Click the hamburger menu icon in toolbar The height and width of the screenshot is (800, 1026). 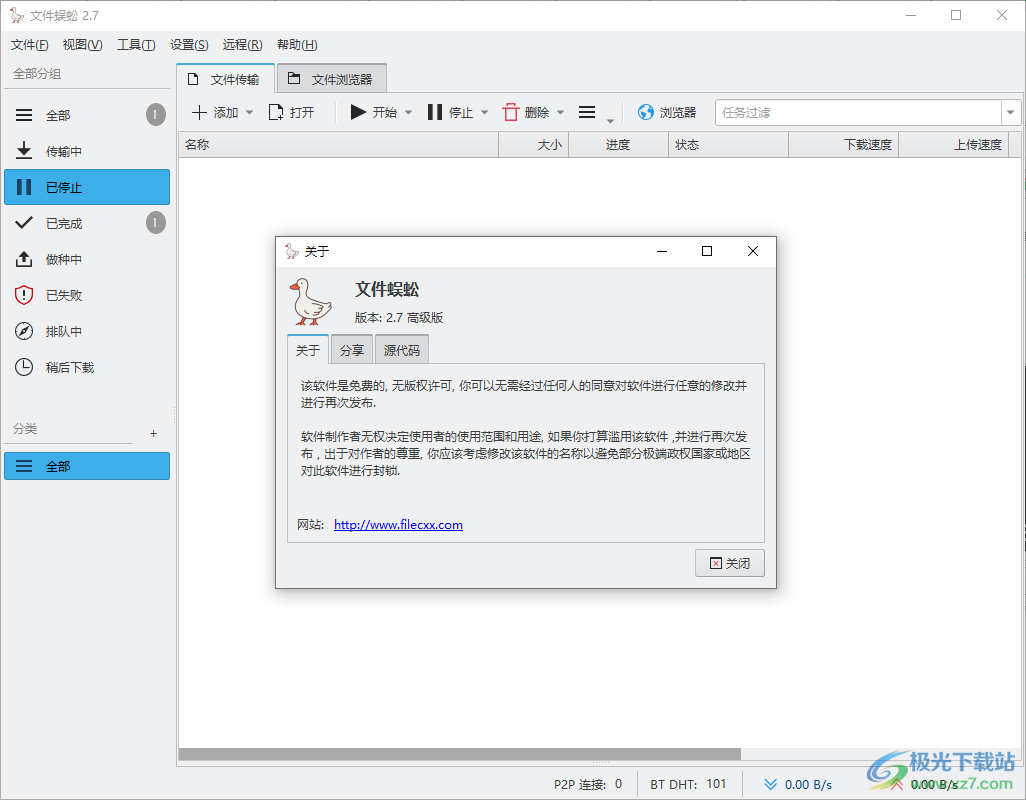[587, 112]
